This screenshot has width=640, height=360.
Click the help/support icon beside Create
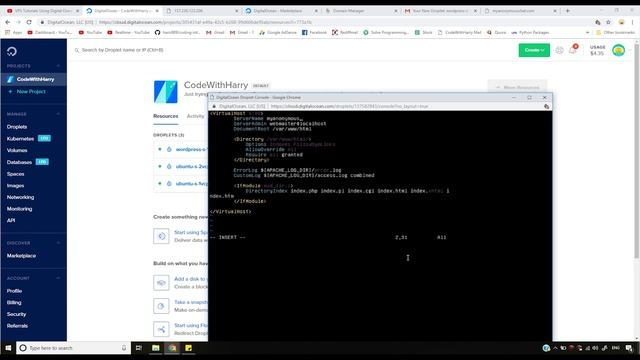pos(560,50)
